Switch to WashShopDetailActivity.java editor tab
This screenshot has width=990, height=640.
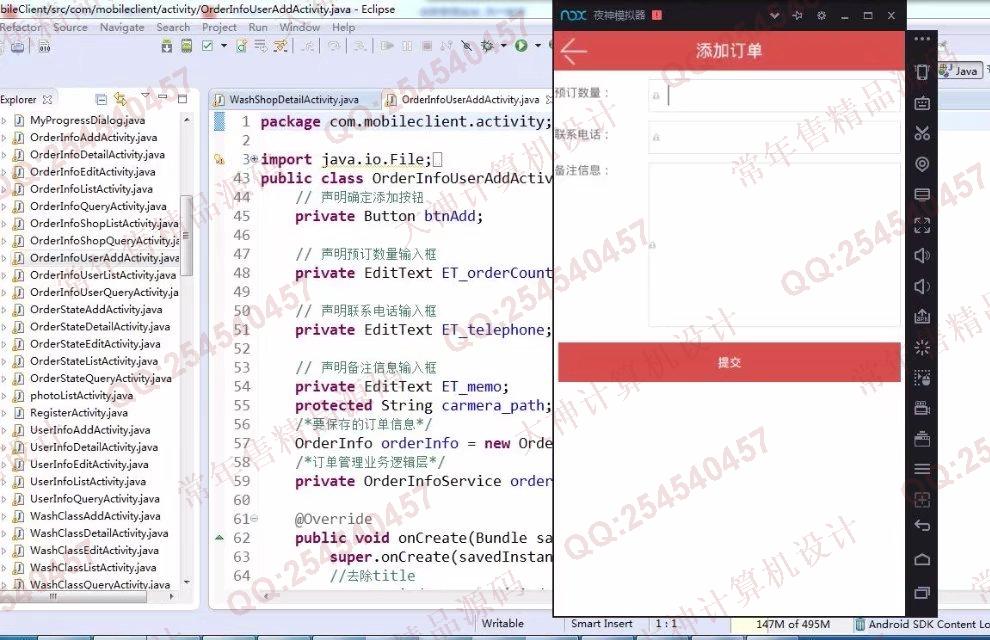click(294, 100)
